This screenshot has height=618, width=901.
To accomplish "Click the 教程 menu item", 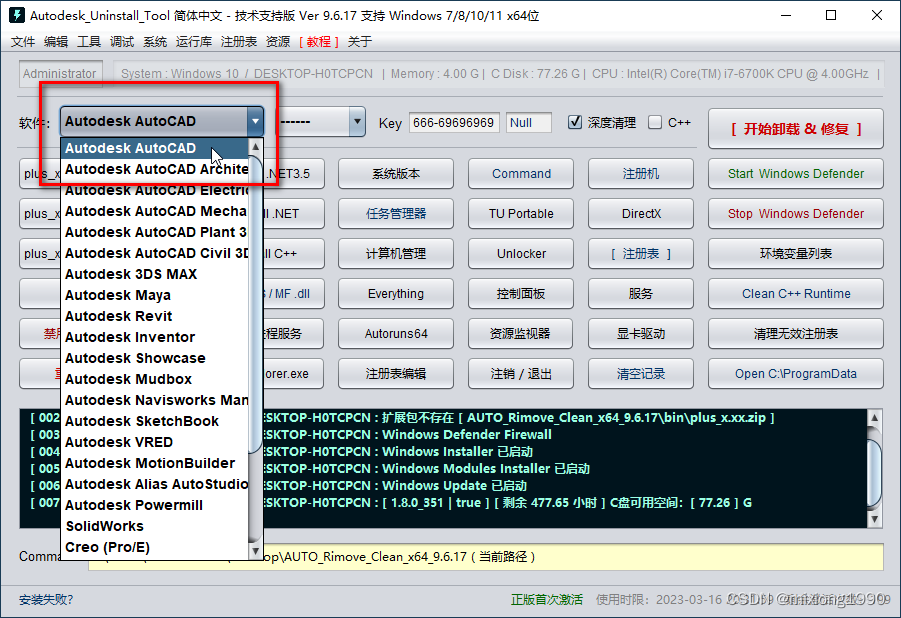I will click(319, 41).
